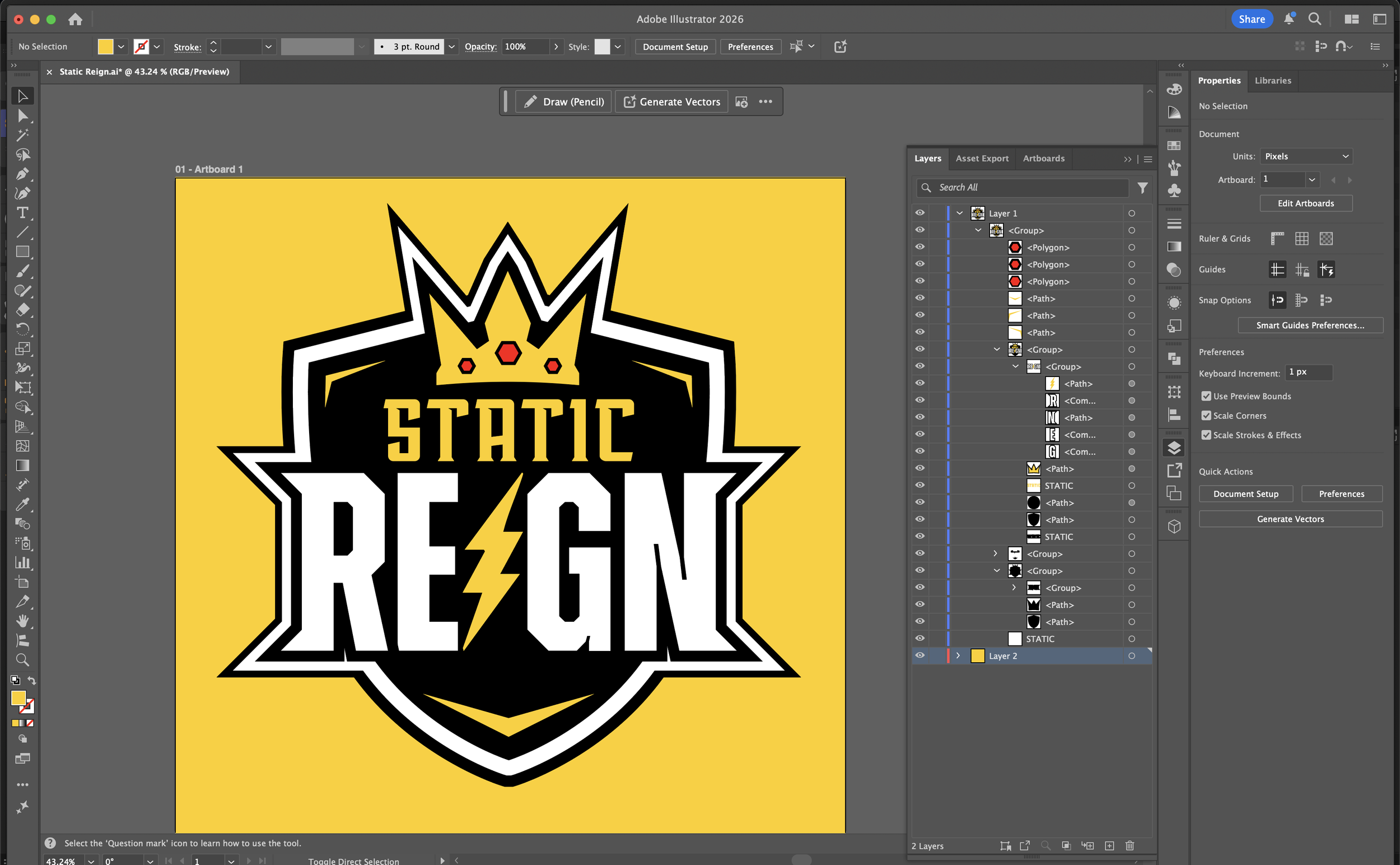The image size is (1400, 865).
Task: Select the Properties tab
Action: coord(1219,81)
